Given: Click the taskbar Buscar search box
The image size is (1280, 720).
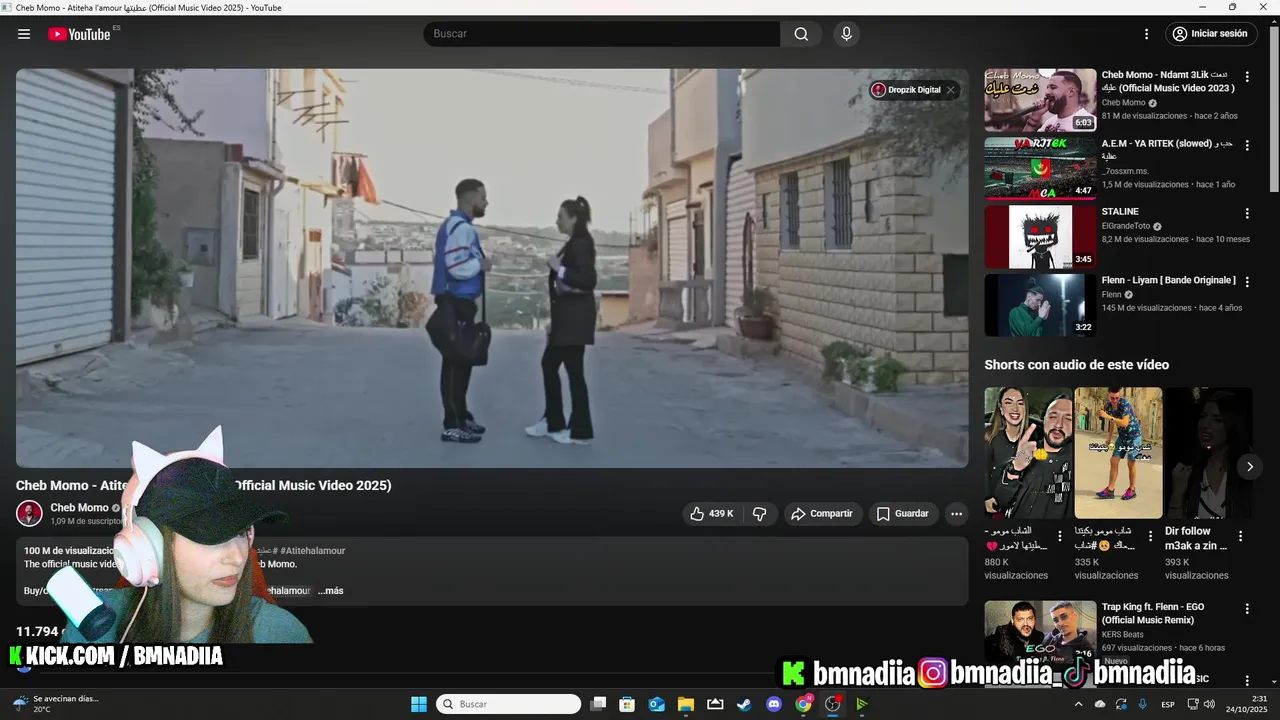Looking at the screenshot, I should click(509, 704).
